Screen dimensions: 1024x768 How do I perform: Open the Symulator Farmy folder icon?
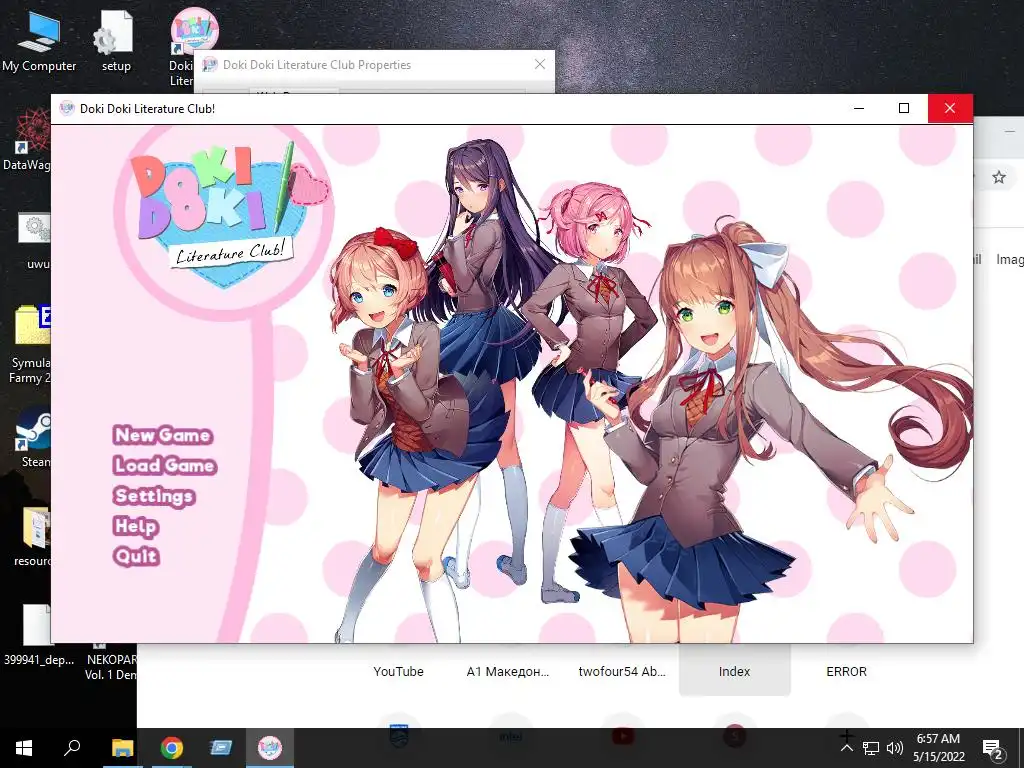pyautogui.click(x=29, y=345)
